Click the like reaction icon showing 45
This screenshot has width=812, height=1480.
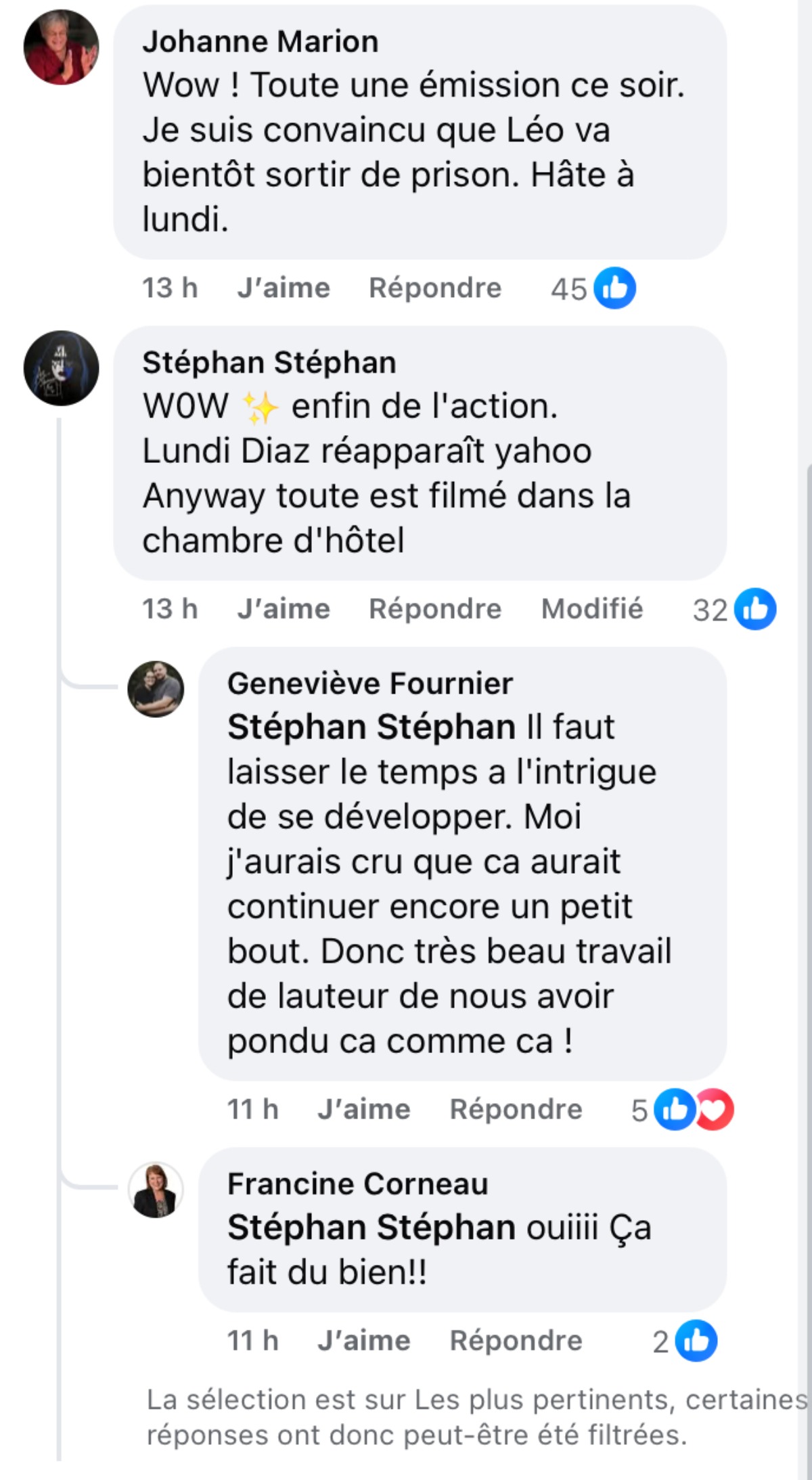coord(614,288)
